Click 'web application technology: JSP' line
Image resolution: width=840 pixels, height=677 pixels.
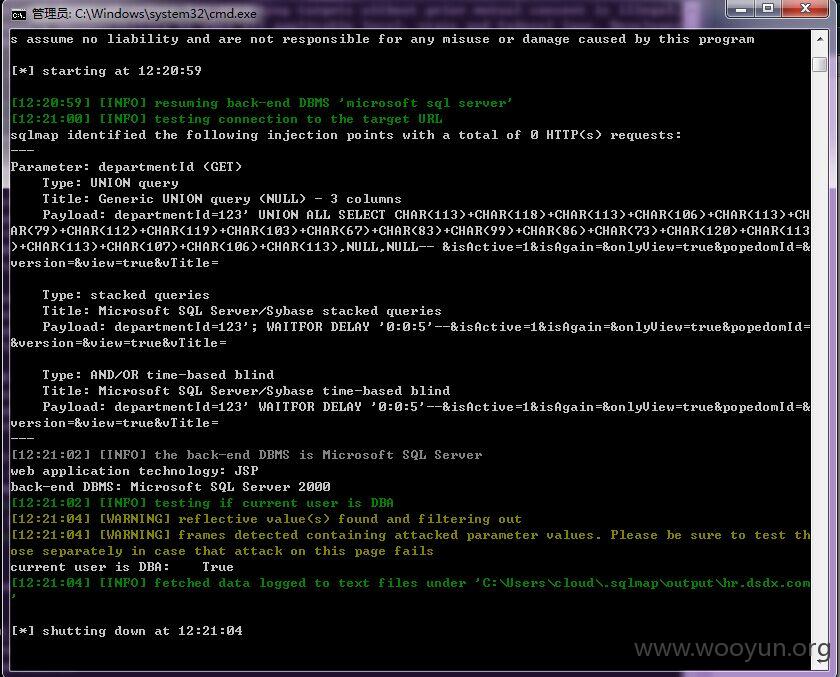click(134, 471)
